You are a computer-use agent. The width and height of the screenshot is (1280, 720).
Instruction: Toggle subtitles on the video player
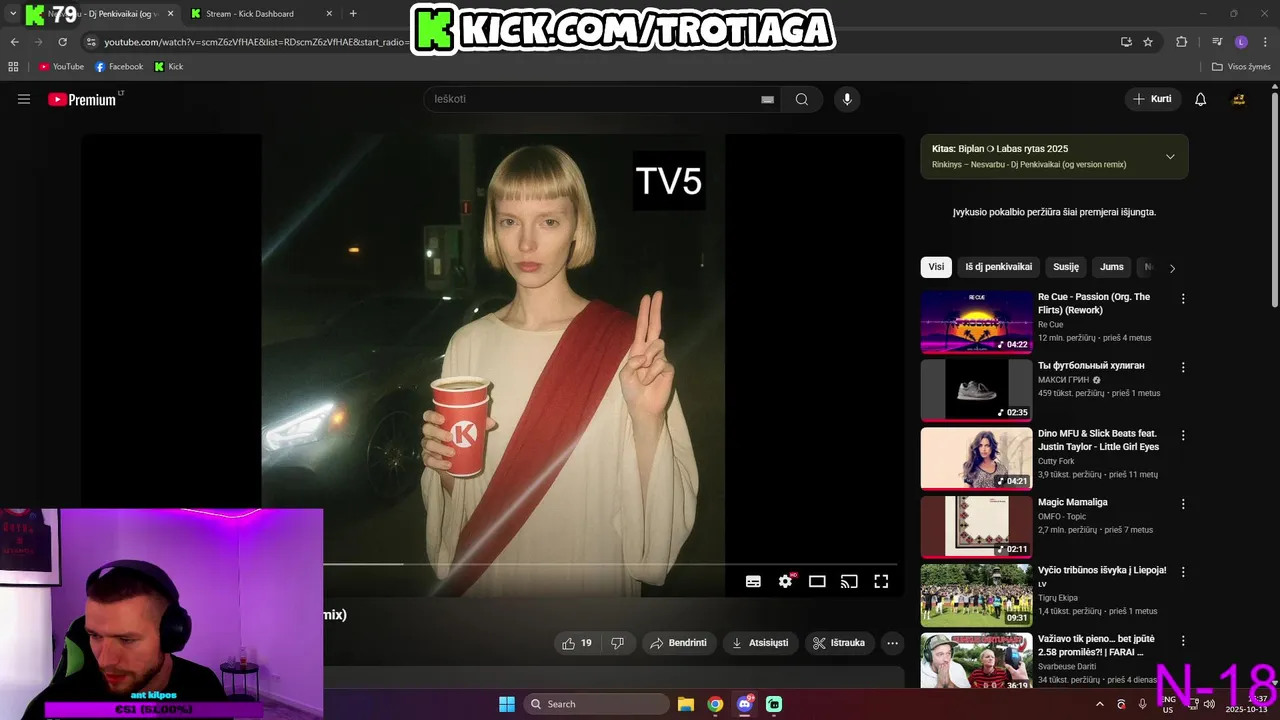[754, 581]
